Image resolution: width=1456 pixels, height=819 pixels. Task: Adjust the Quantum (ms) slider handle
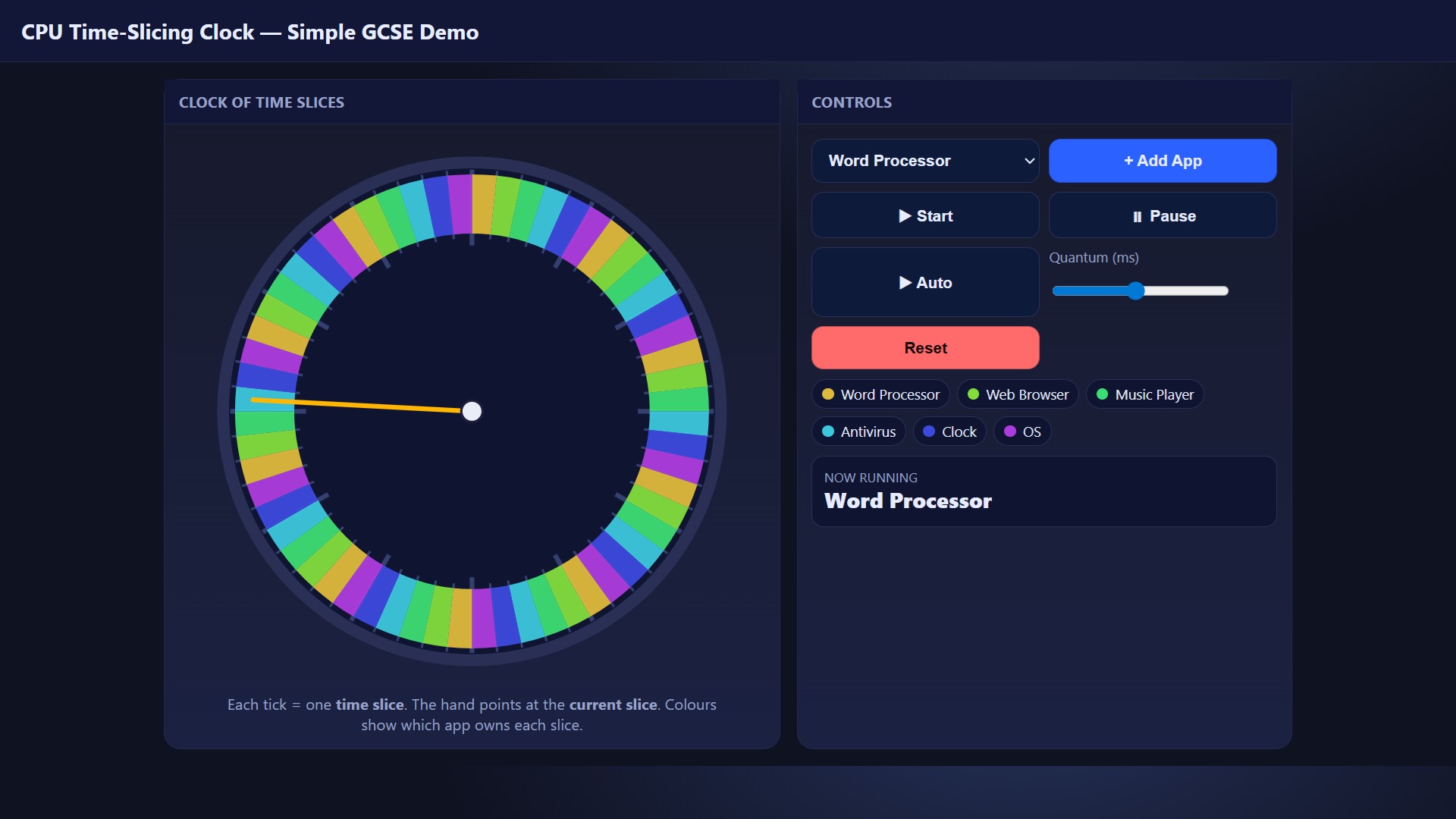(x=1135, y=291)
